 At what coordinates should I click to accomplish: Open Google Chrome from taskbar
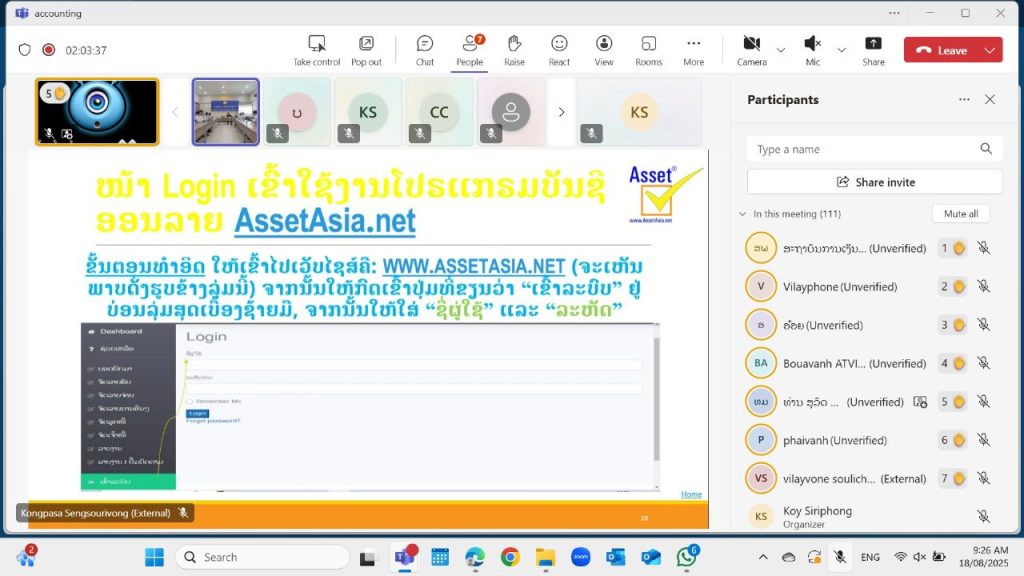coord(510,557)
